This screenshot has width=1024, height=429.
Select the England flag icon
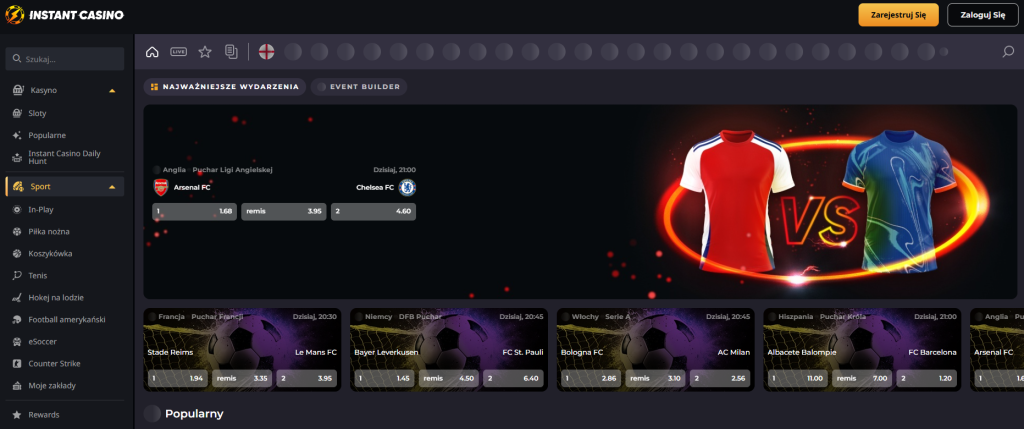tap(267, 52)
